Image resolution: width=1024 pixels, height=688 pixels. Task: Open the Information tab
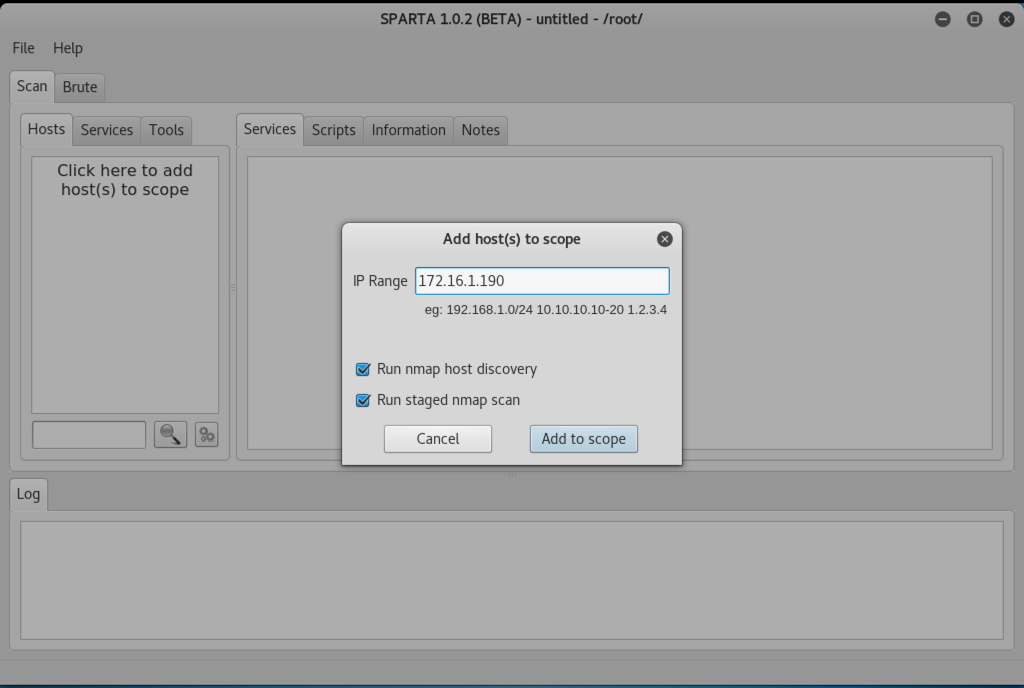[409, 131]
